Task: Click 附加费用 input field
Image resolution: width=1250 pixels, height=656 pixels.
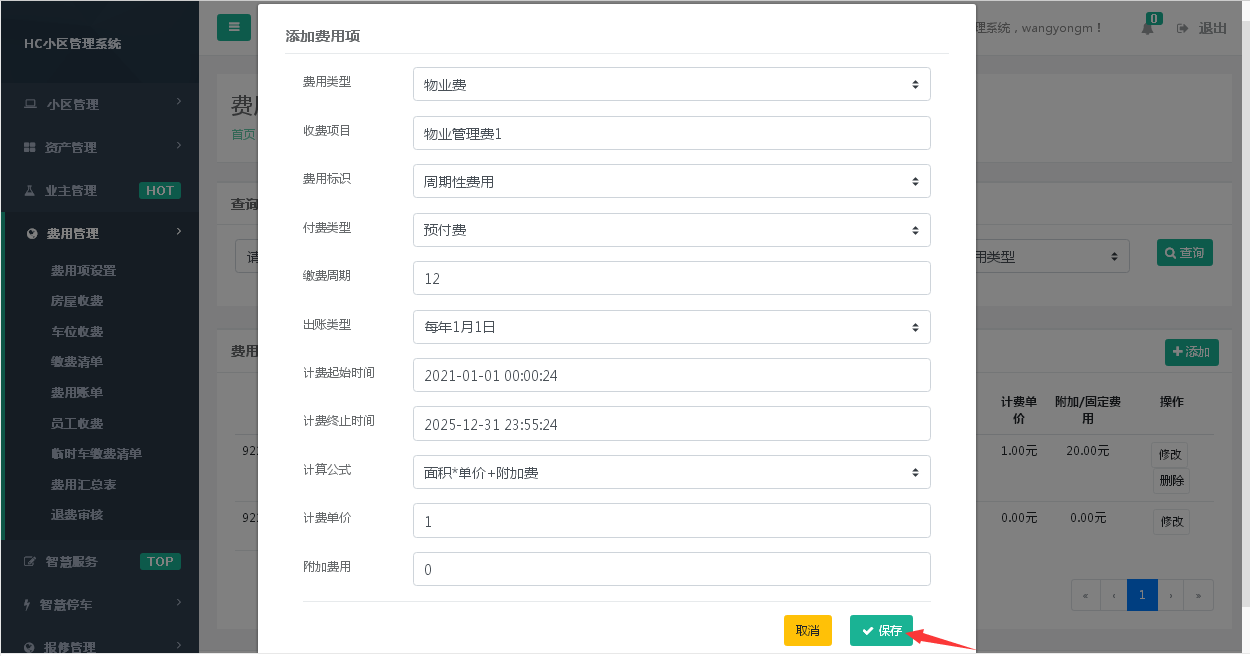Action: (x=671, y=569)
